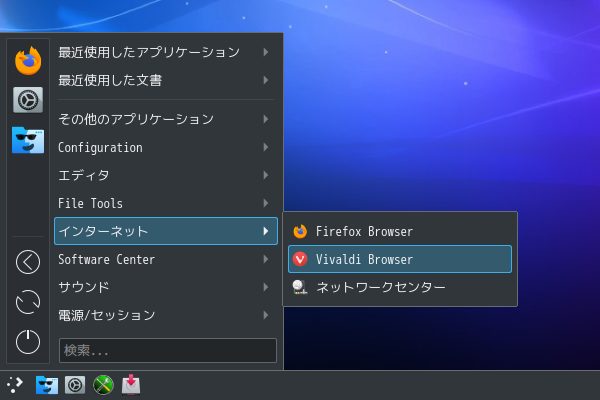The width and height of the screenshot is (600, 400).
Task: Click the network center icon
Action: click(x=300, y=287)
